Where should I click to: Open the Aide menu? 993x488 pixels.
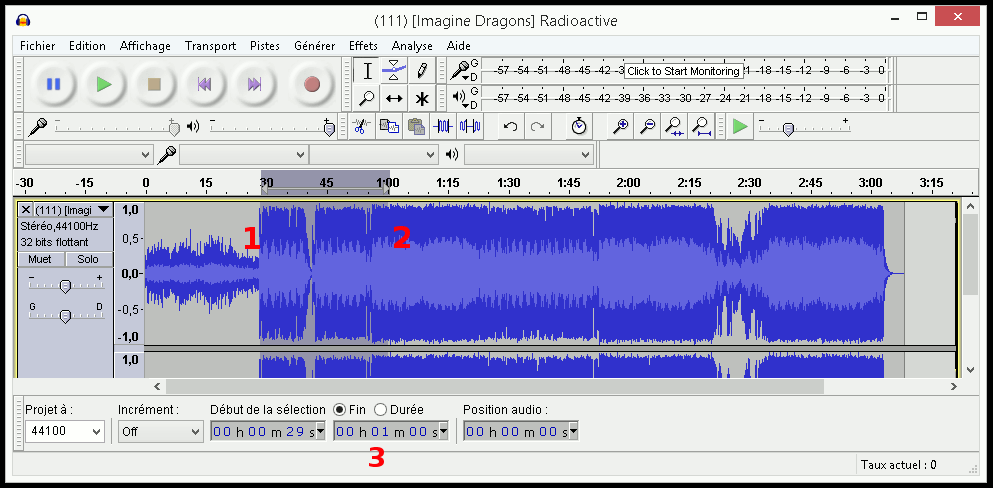459,46
